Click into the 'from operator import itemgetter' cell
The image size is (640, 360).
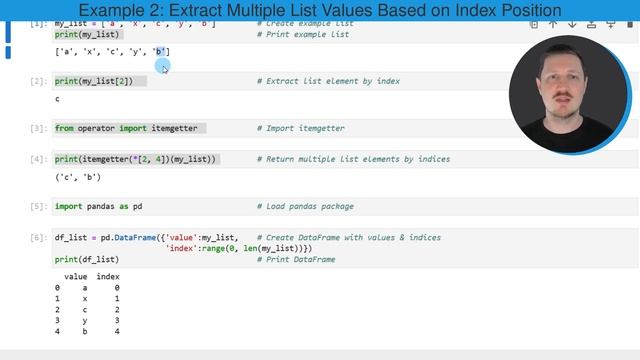point(344,128)
